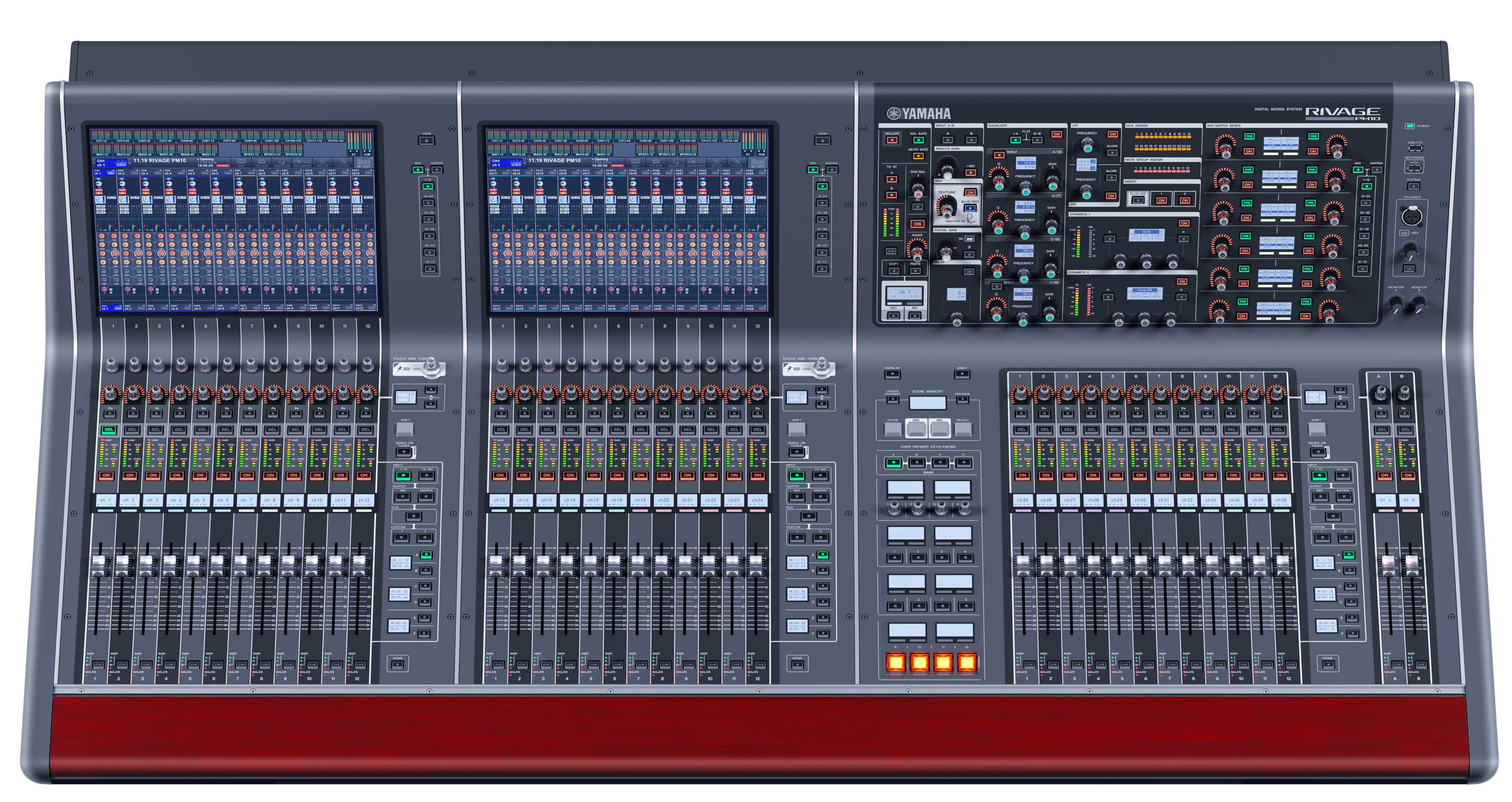Click the DIGITAL GAIN knob

[x=946, y=254]
